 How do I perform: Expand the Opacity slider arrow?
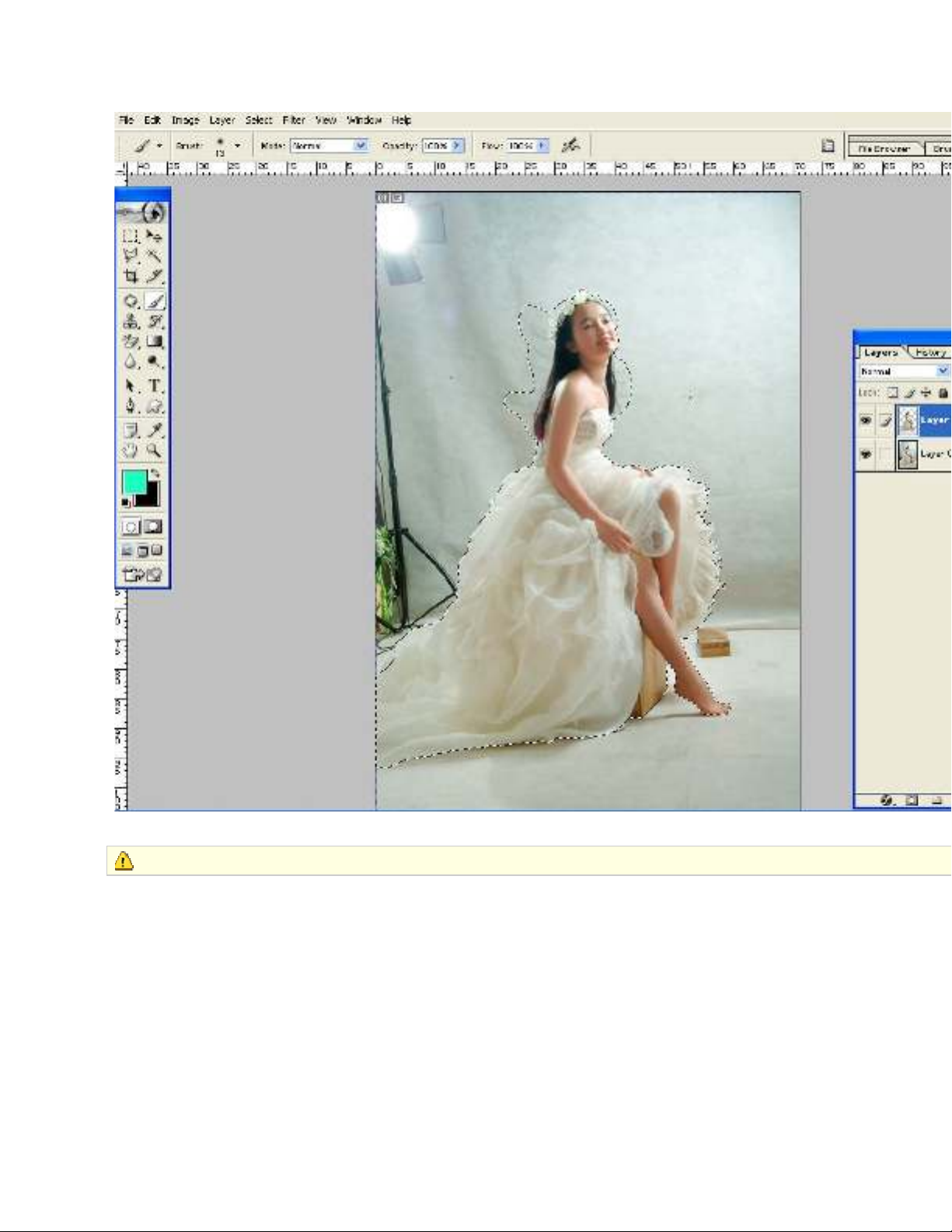(457, 145)
